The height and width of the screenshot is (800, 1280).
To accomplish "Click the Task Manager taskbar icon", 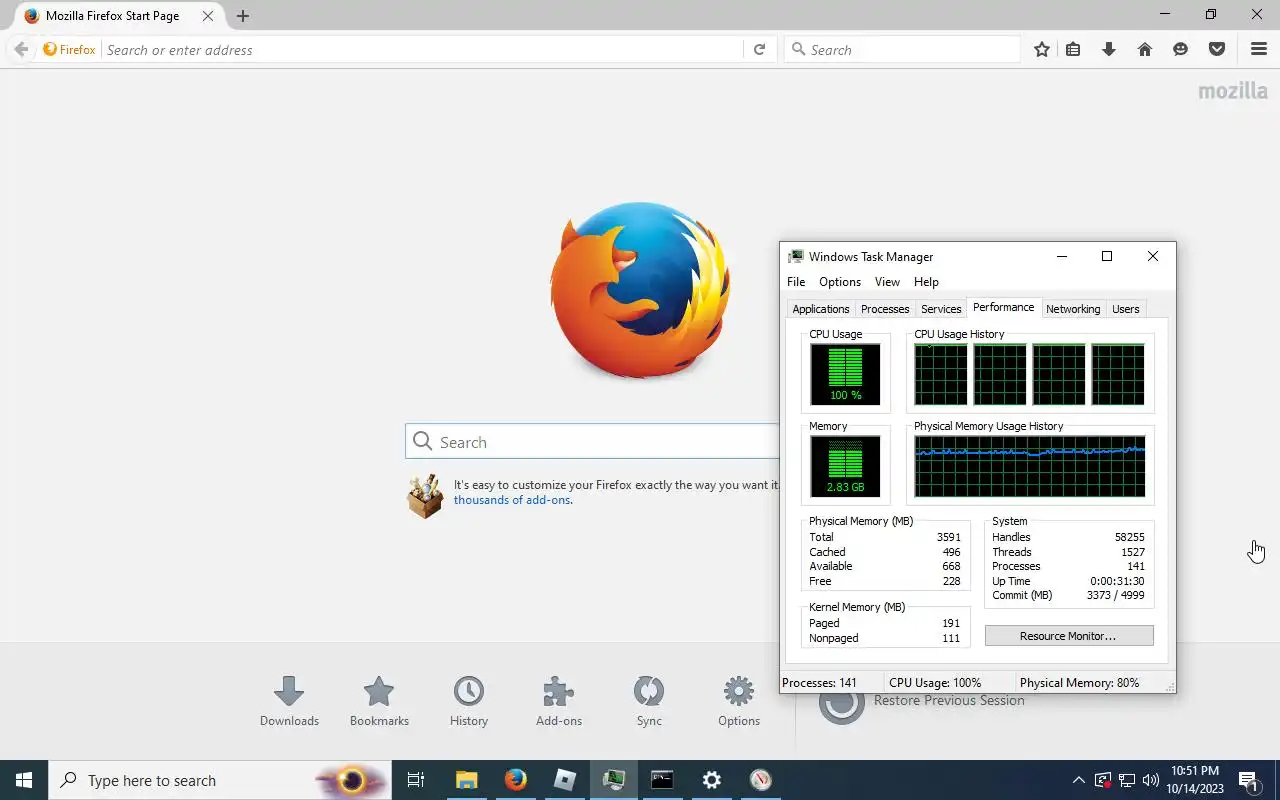I will click(613, 780).
